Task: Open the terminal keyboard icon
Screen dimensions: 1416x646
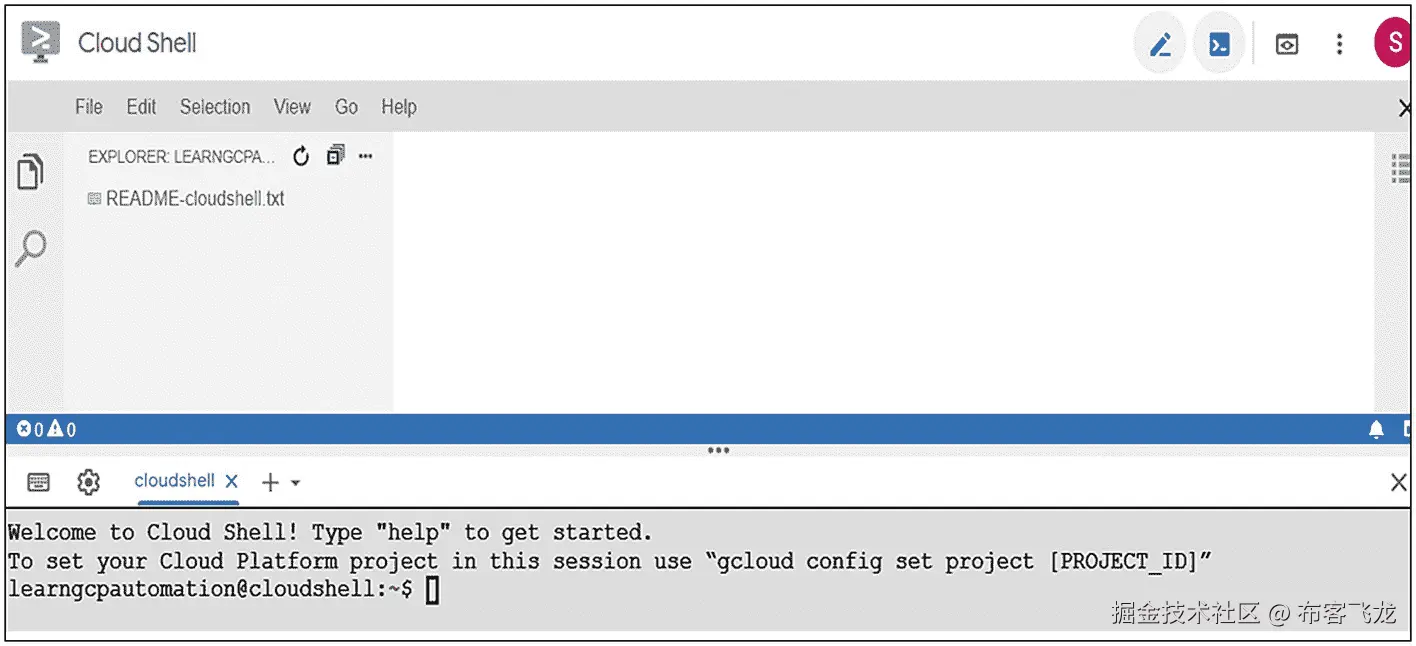Action: (39, 483)
